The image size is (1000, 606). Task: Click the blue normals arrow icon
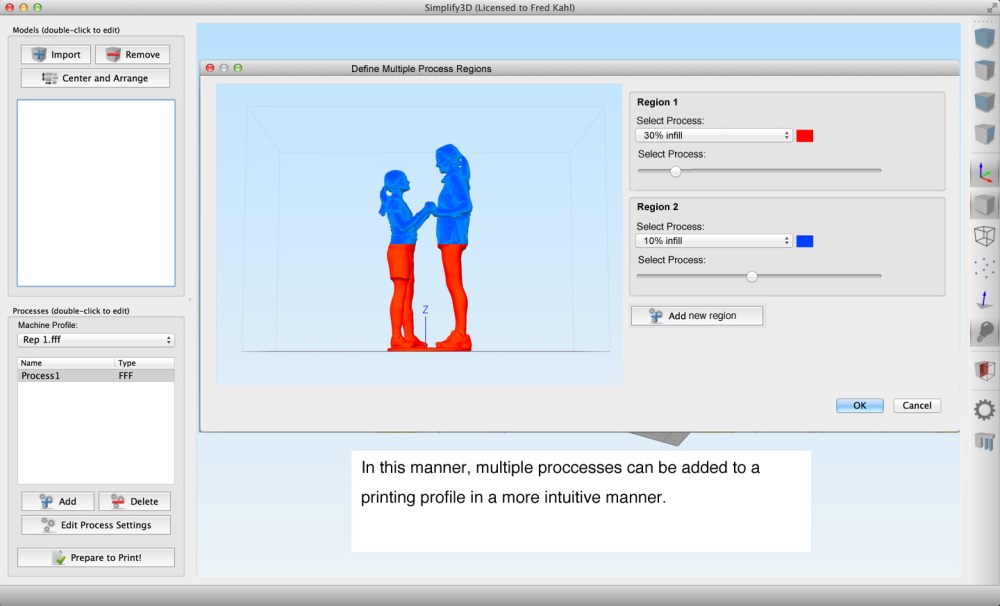click(984, 299)
